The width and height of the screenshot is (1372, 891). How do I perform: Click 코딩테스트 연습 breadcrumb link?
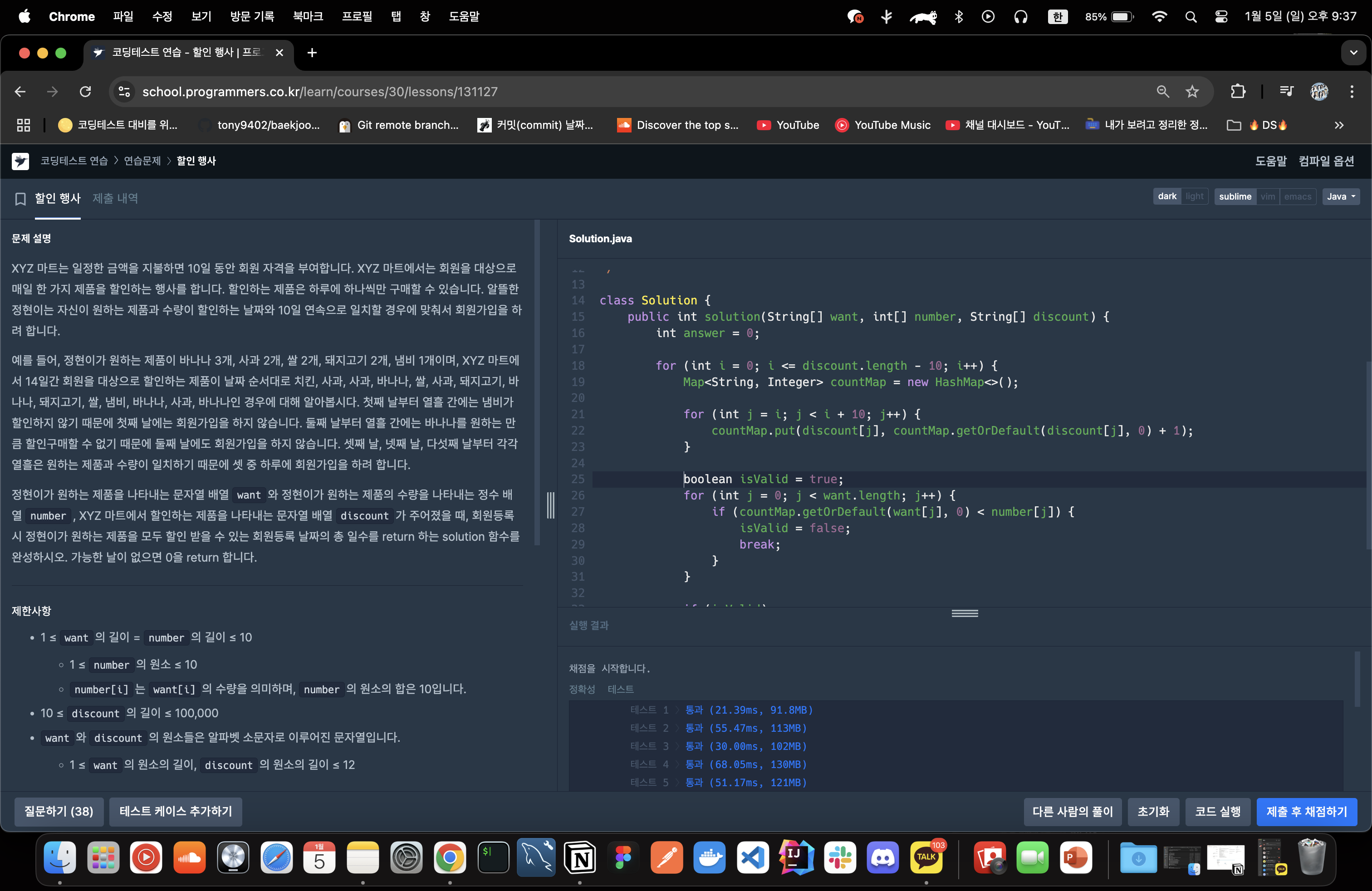(x=74, y=161)
